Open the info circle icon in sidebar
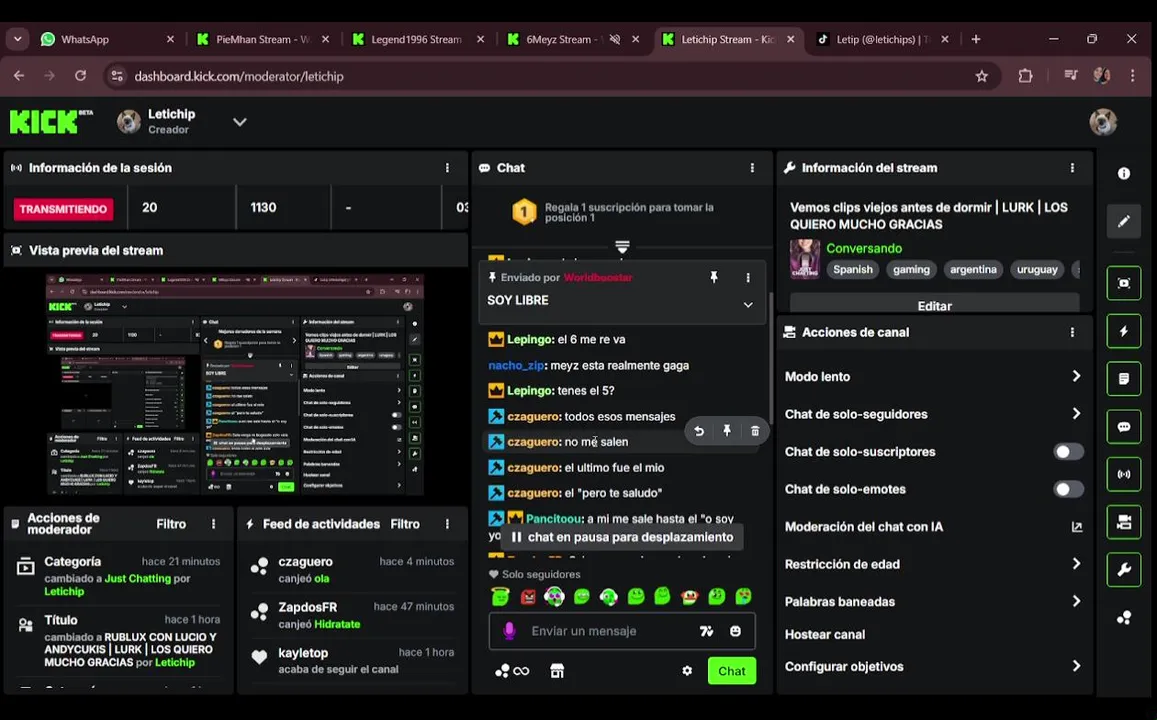 (x=1123, y=173)
